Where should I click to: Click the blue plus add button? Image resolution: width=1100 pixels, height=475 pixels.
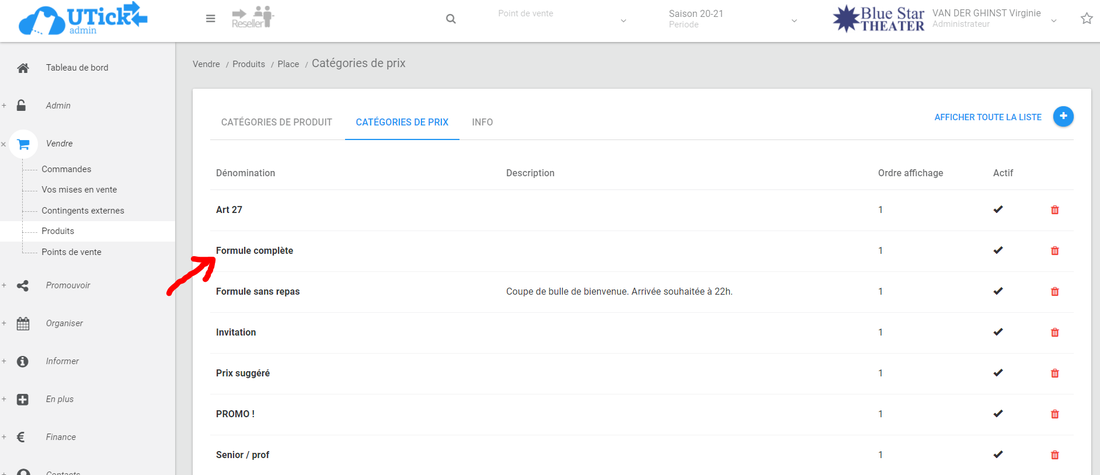pos(1063,117)
